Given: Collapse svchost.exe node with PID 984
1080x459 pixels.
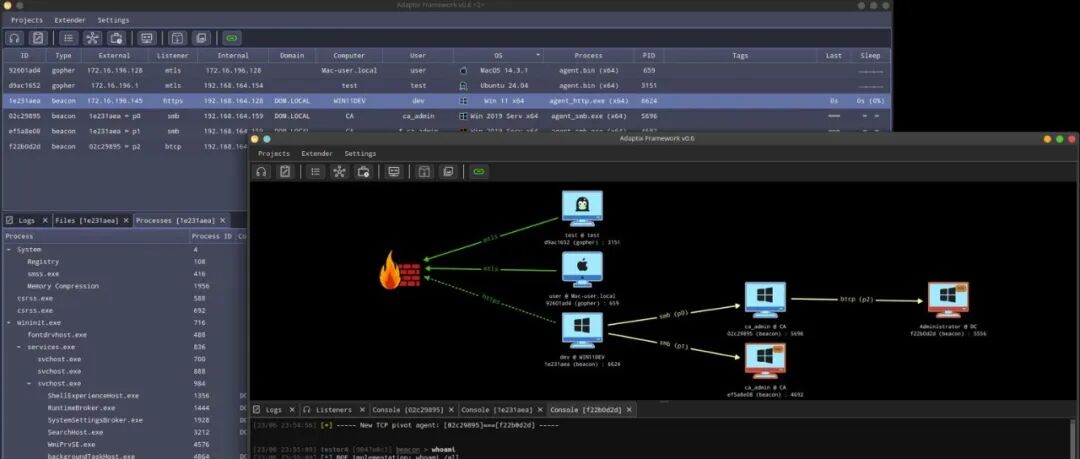Looking at the screenshot, I should pos(30,384).
